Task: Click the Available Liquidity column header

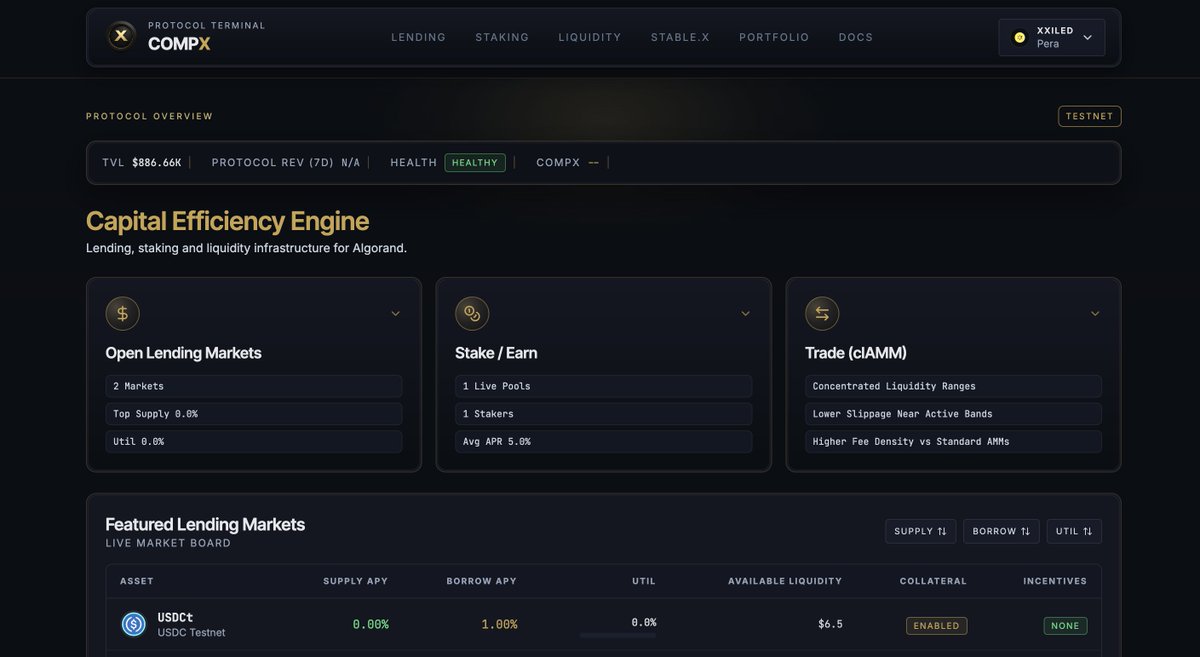Action: click(x=785, y=581)
